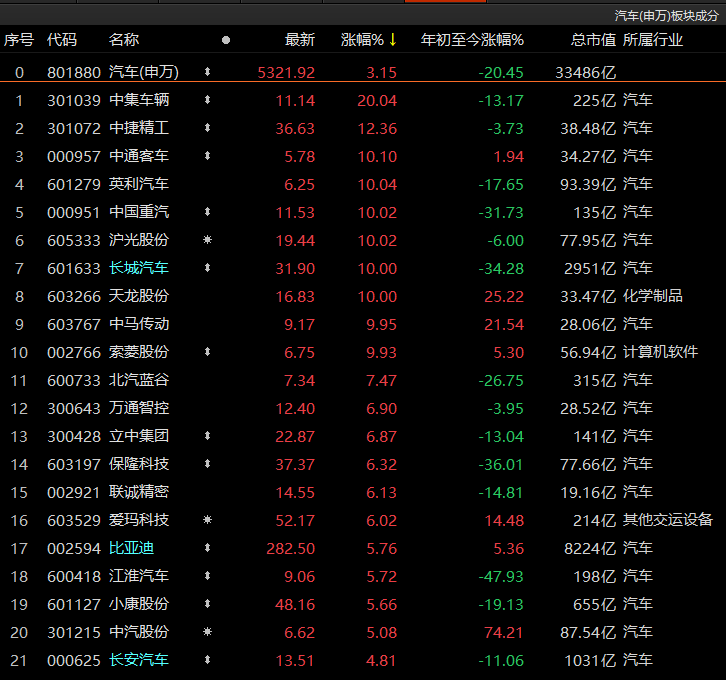Sort by the 最新 price column header
This screenshot has height=680, width=726.
[299, 40]
